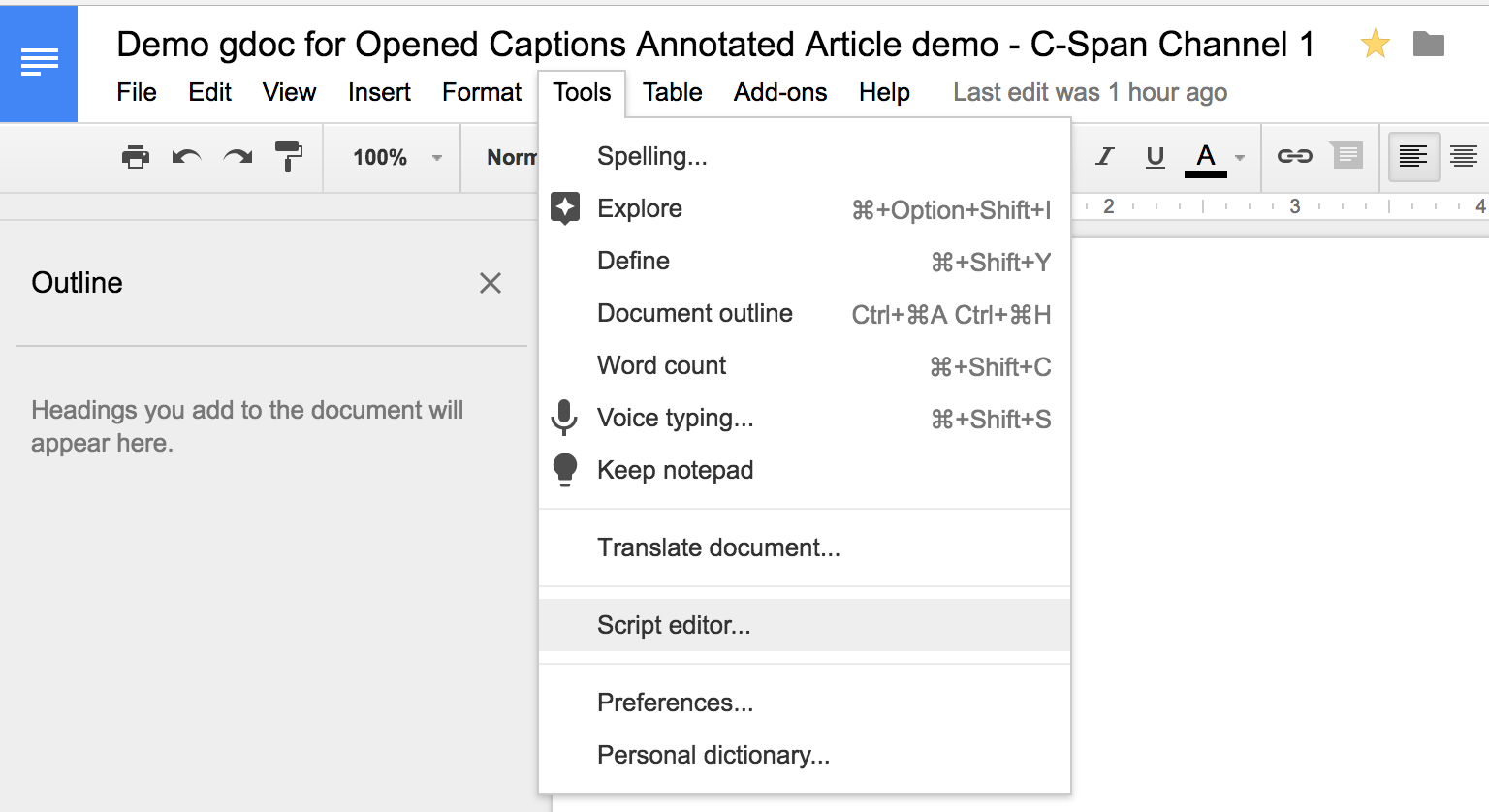Close the Outline panel
The image size is (1489, 812).
pyautogui.click(x=491, y=283)
